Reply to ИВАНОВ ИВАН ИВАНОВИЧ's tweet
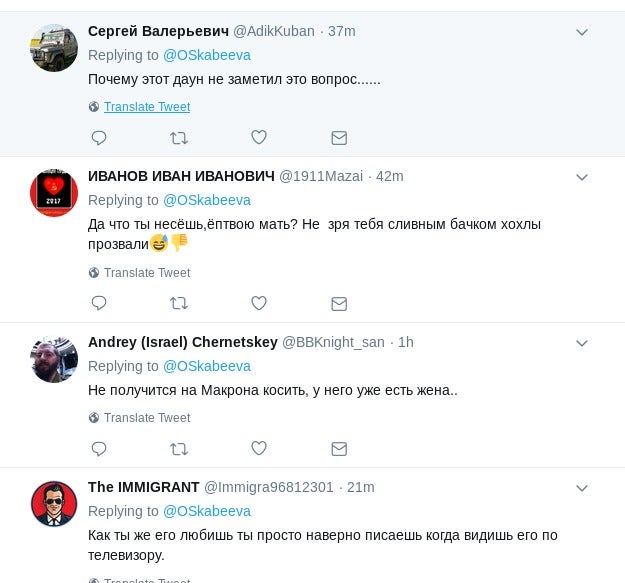 pyautogui.click(x=99, y=303)
